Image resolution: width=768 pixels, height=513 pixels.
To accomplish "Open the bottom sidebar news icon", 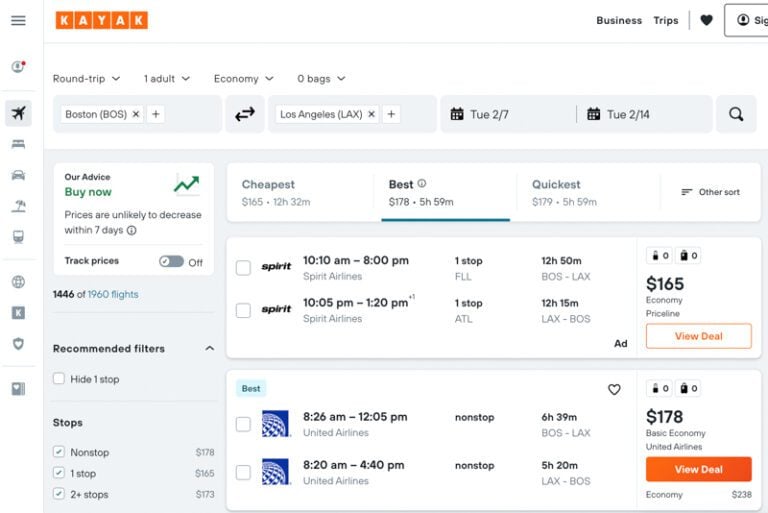I will [19, 389].
